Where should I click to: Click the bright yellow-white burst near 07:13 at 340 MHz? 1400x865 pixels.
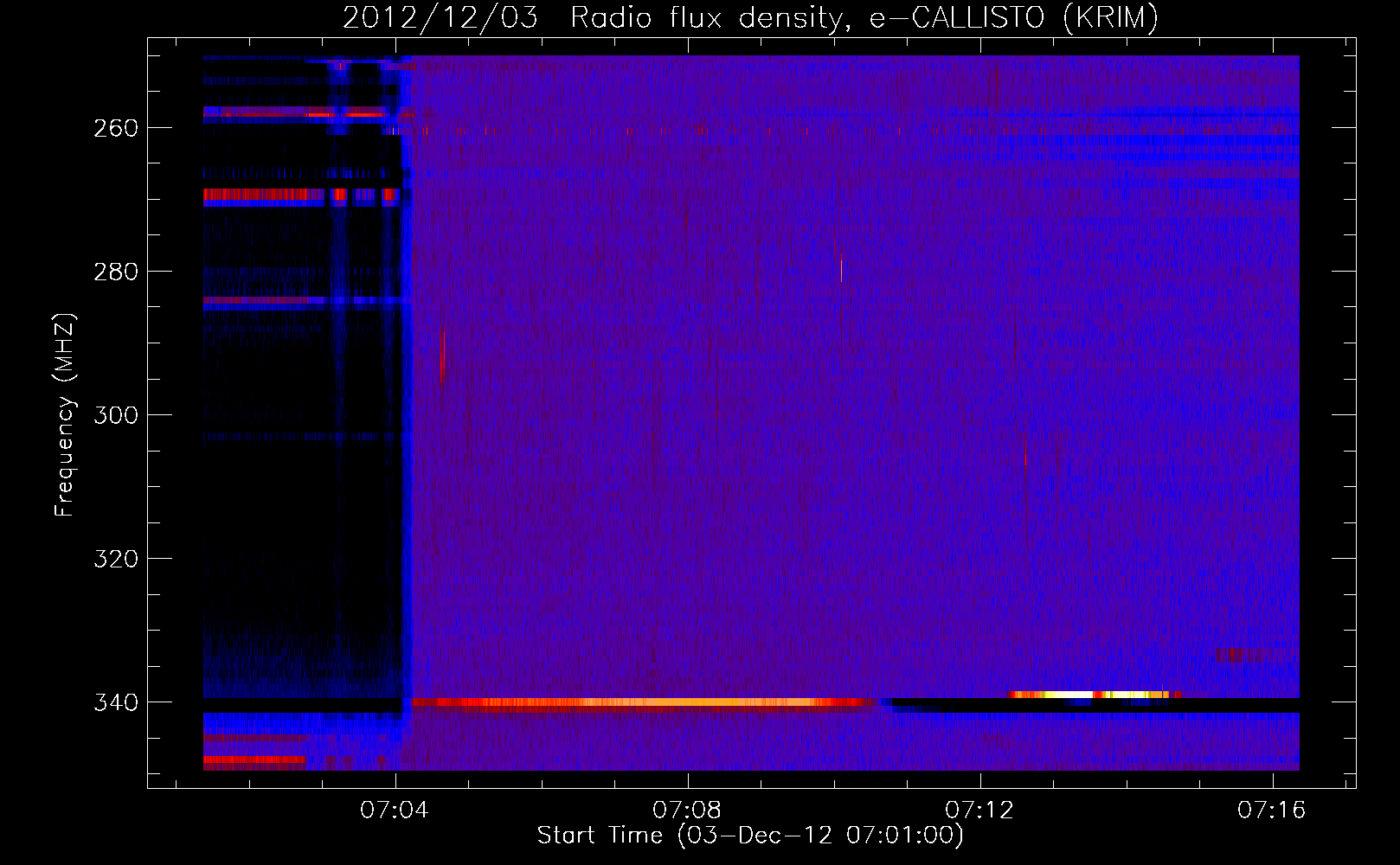[x=1095, y=694]
